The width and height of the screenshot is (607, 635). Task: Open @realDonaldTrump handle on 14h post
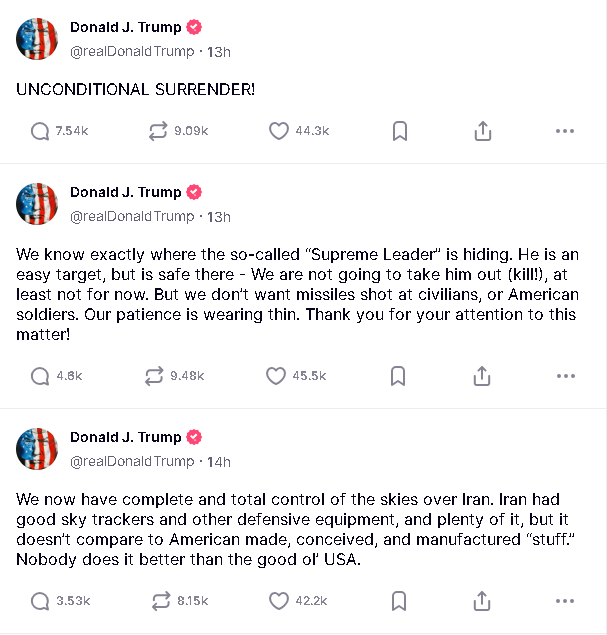[132, 462]
